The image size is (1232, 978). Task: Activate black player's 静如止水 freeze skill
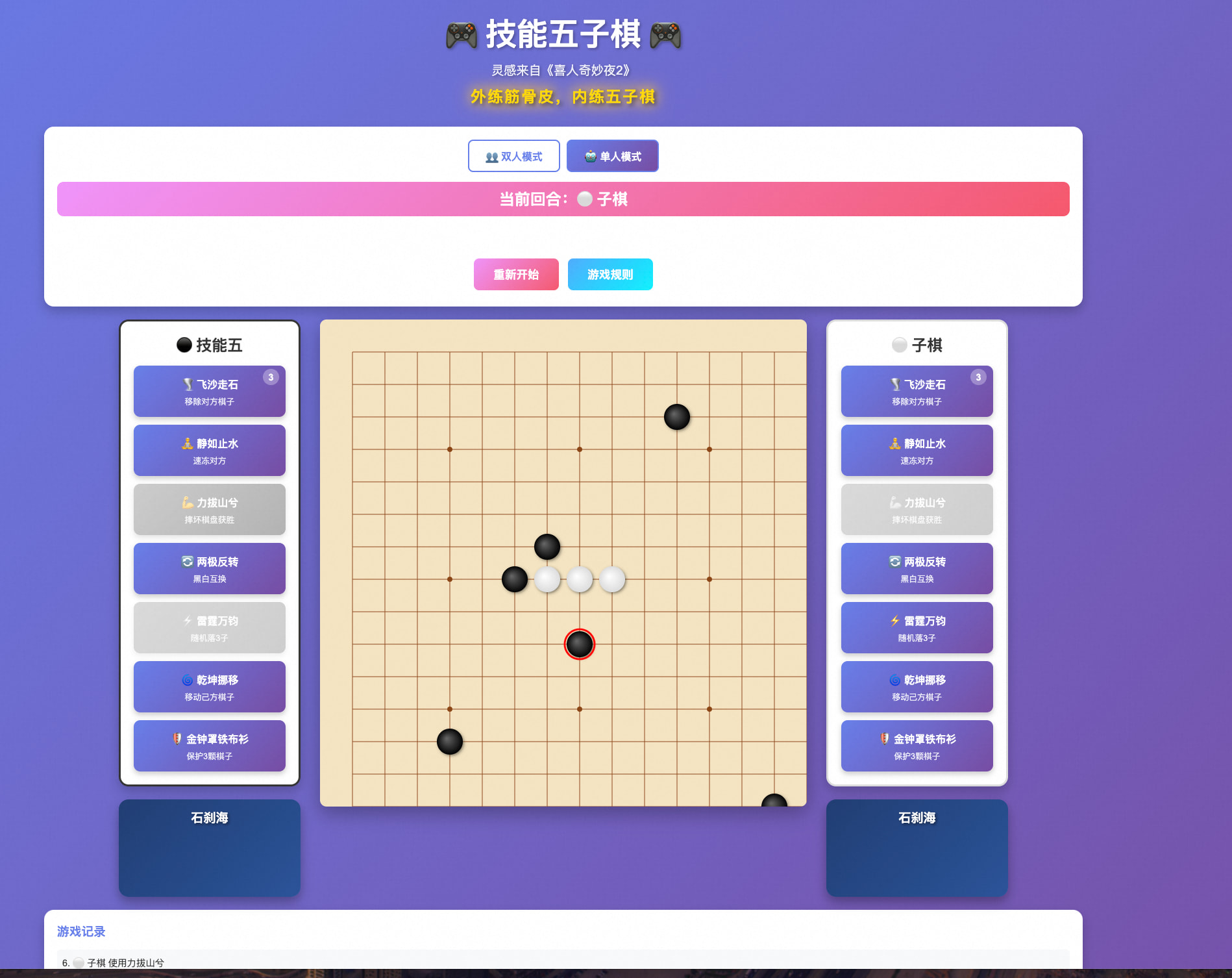click(x=209, y=450)
